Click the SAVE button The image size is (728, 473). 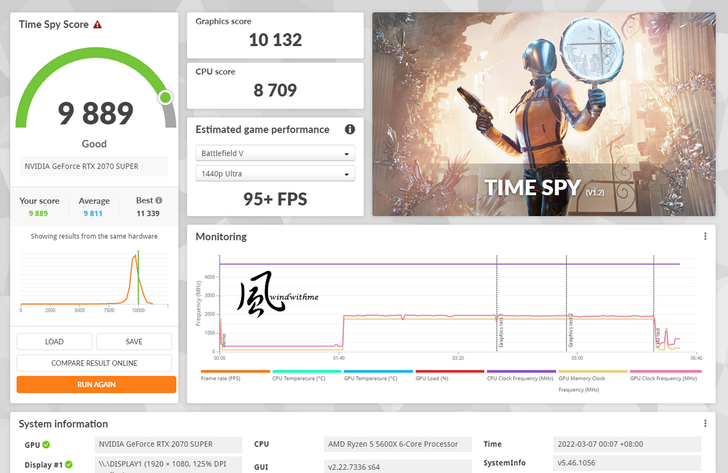click(x=134, y=342)
